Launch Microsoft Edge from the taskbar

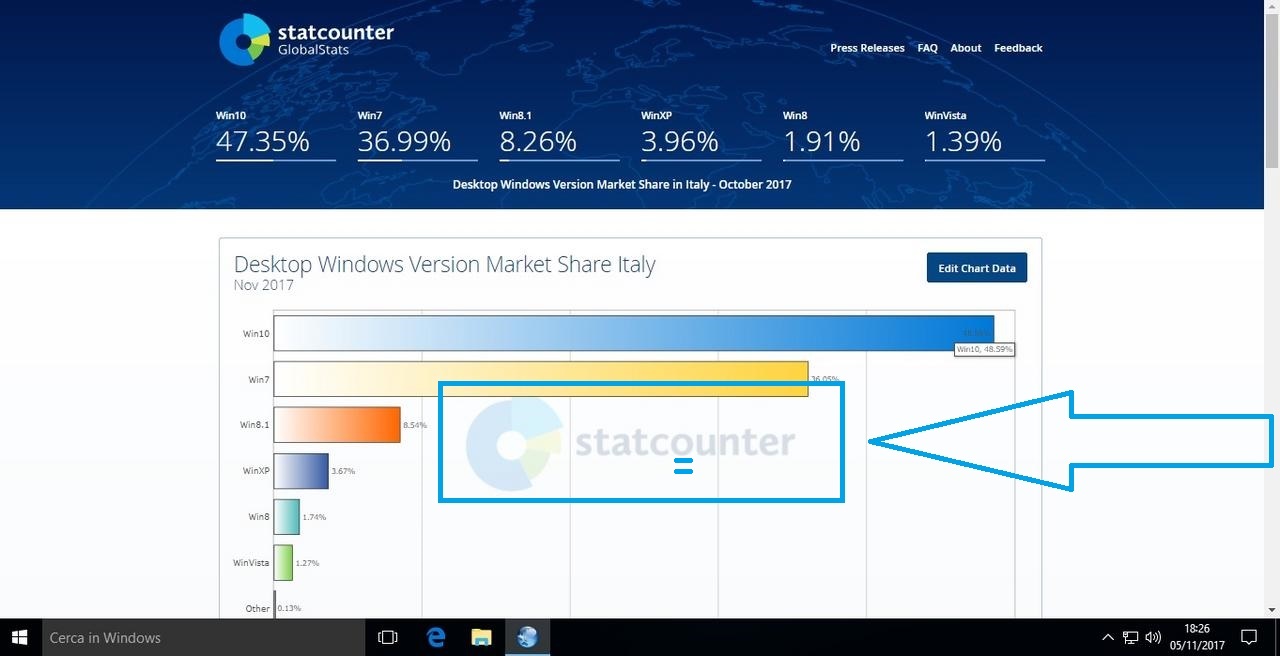(x=435, y=637)
